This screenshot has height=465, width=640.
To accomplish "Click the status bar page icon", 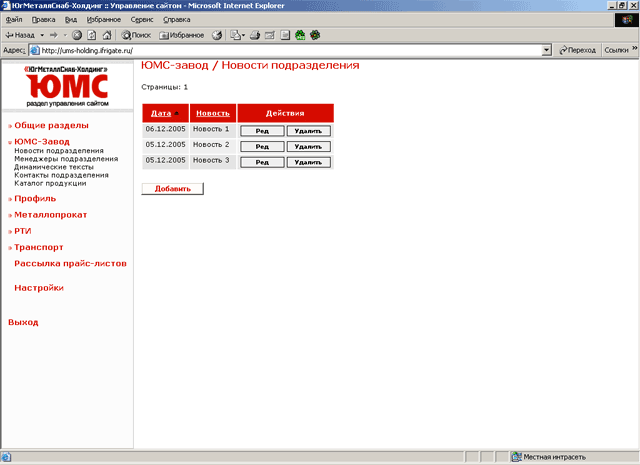I will [x=6, y=457].
